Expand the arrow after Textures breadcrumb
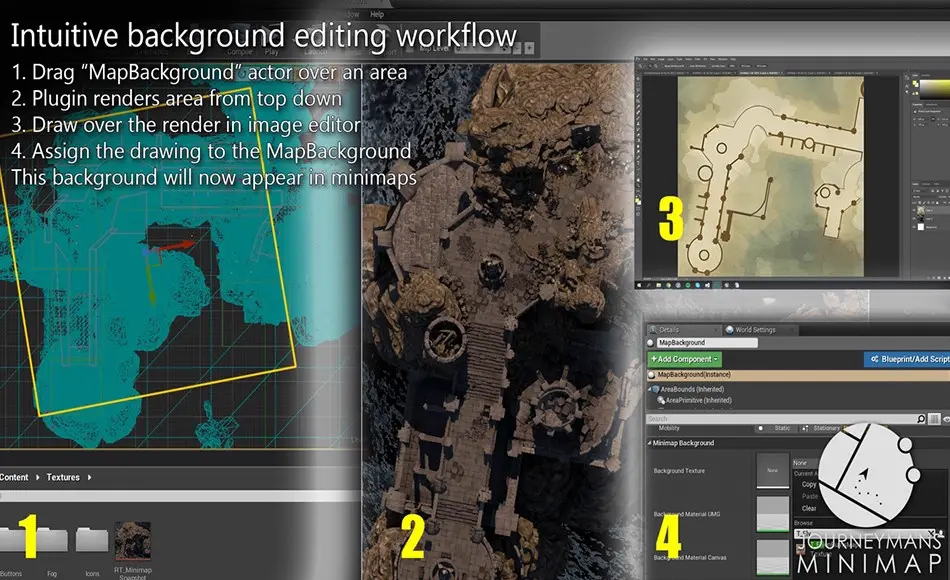Viewport: 950px width, 580px height. pos(90,478)
